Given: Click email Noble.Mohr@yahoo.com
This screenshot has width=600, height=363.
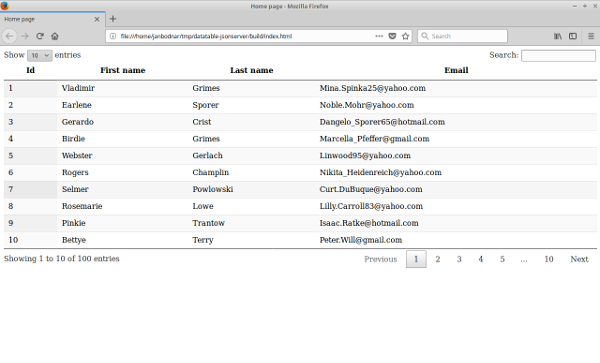Looking at the screenshot, I should pyautogui.click(x=367, y=105).
